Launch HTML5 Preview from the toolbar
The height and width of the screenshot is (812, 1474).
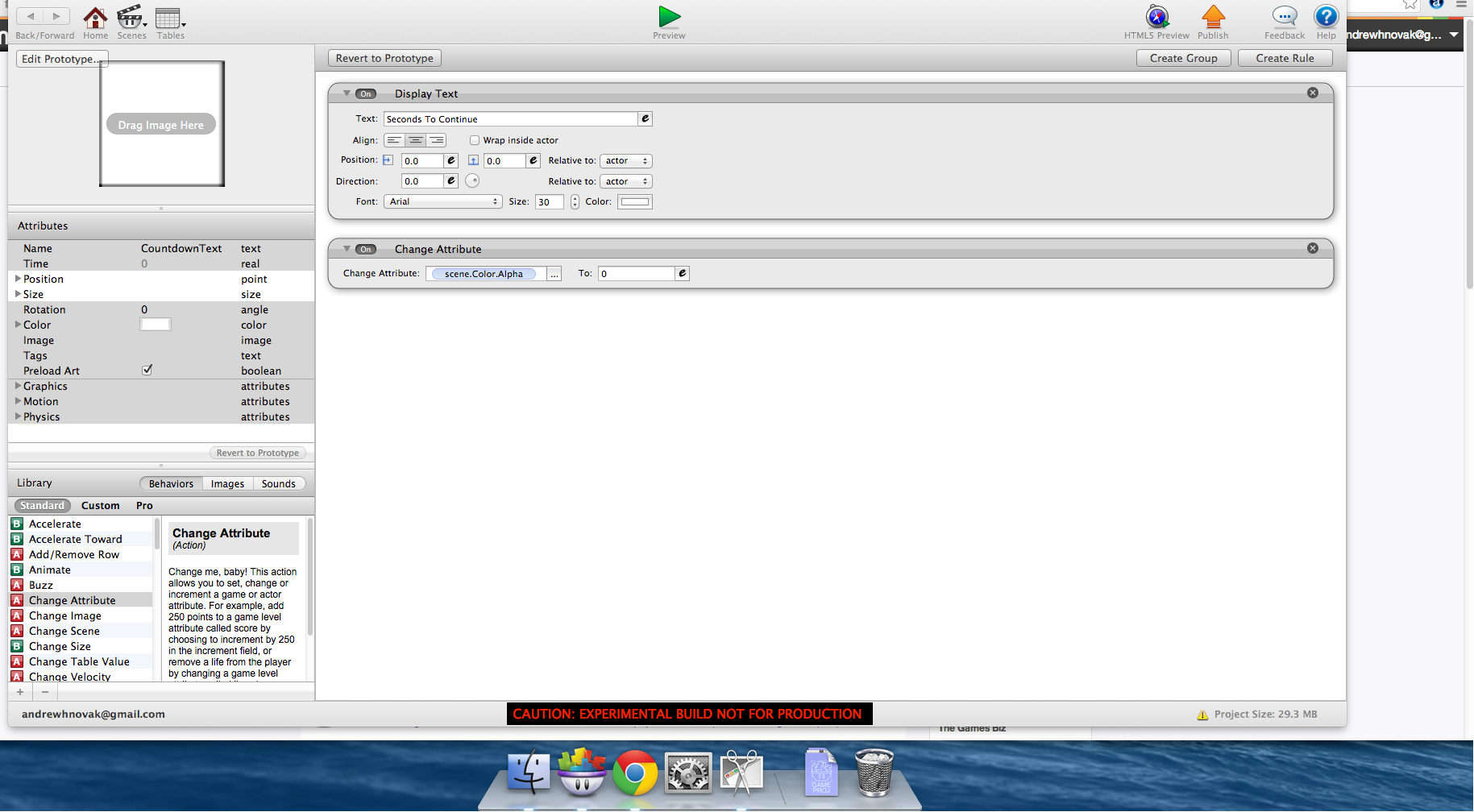(1157, 17)
